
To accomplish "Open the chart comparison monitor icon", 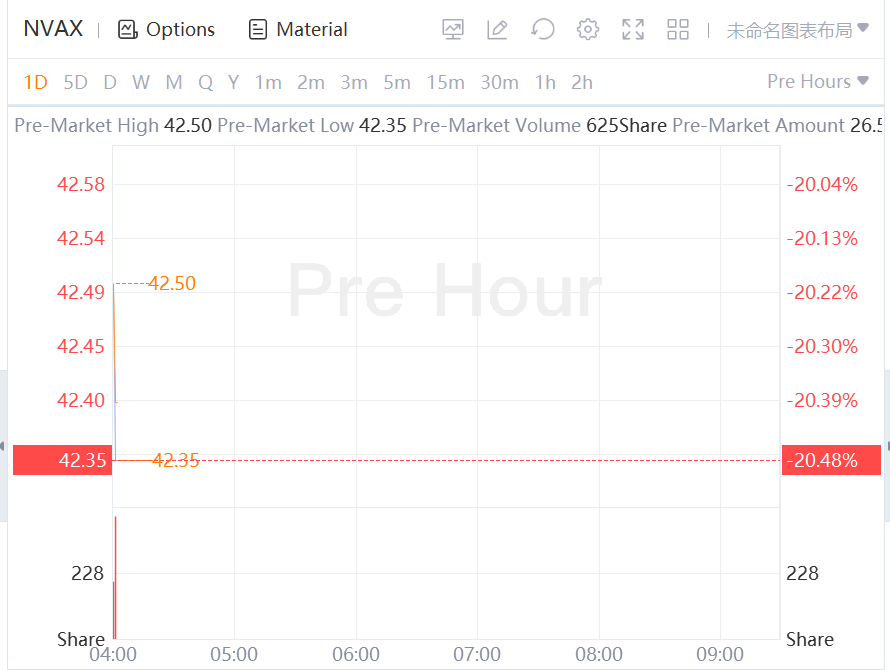I will pos(453,30).
